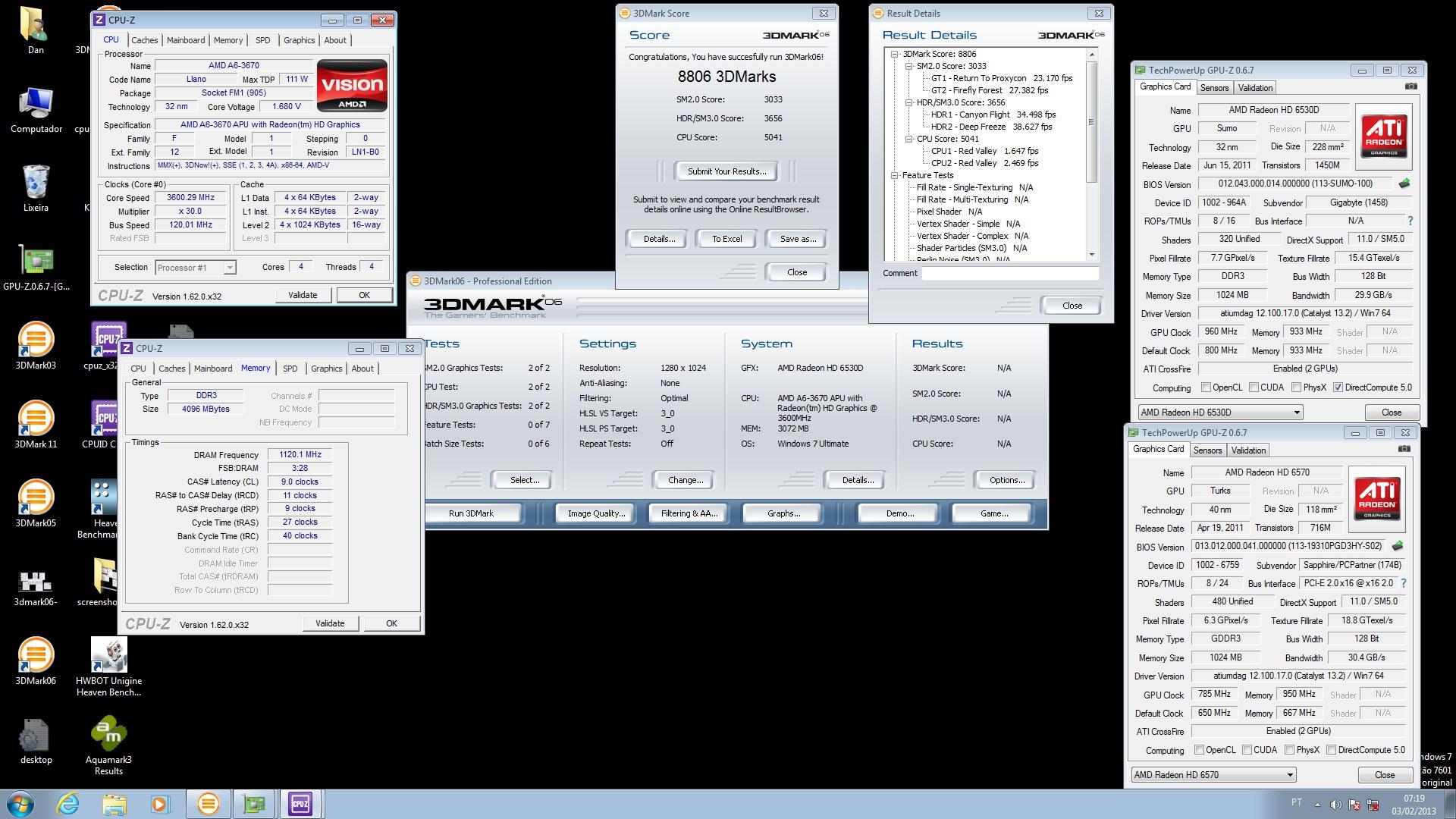Open HWBOT Unigine Heaven Bench shortcut
Viewport: 1456px width, 819px height.
tap(108, 667)
